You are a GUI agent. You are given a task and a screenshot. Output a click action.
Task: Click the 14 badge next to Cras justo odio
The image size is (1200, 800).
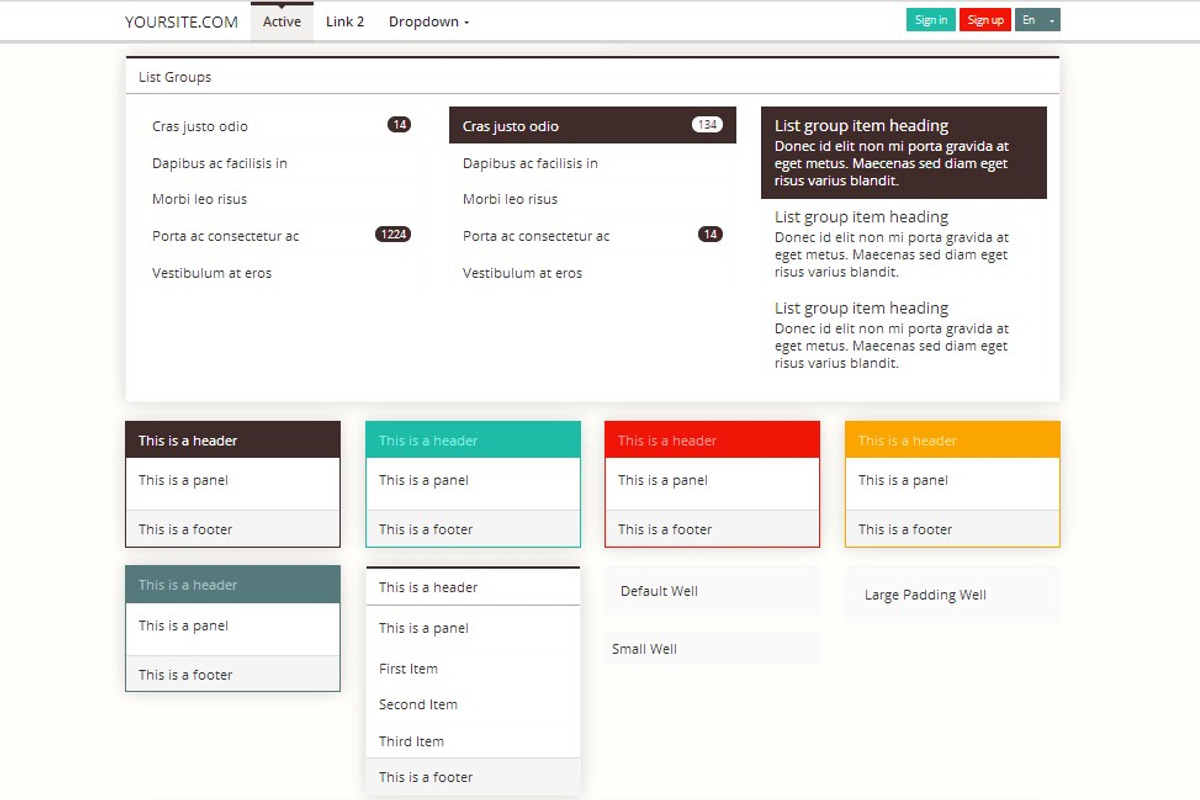click(398, 124)
